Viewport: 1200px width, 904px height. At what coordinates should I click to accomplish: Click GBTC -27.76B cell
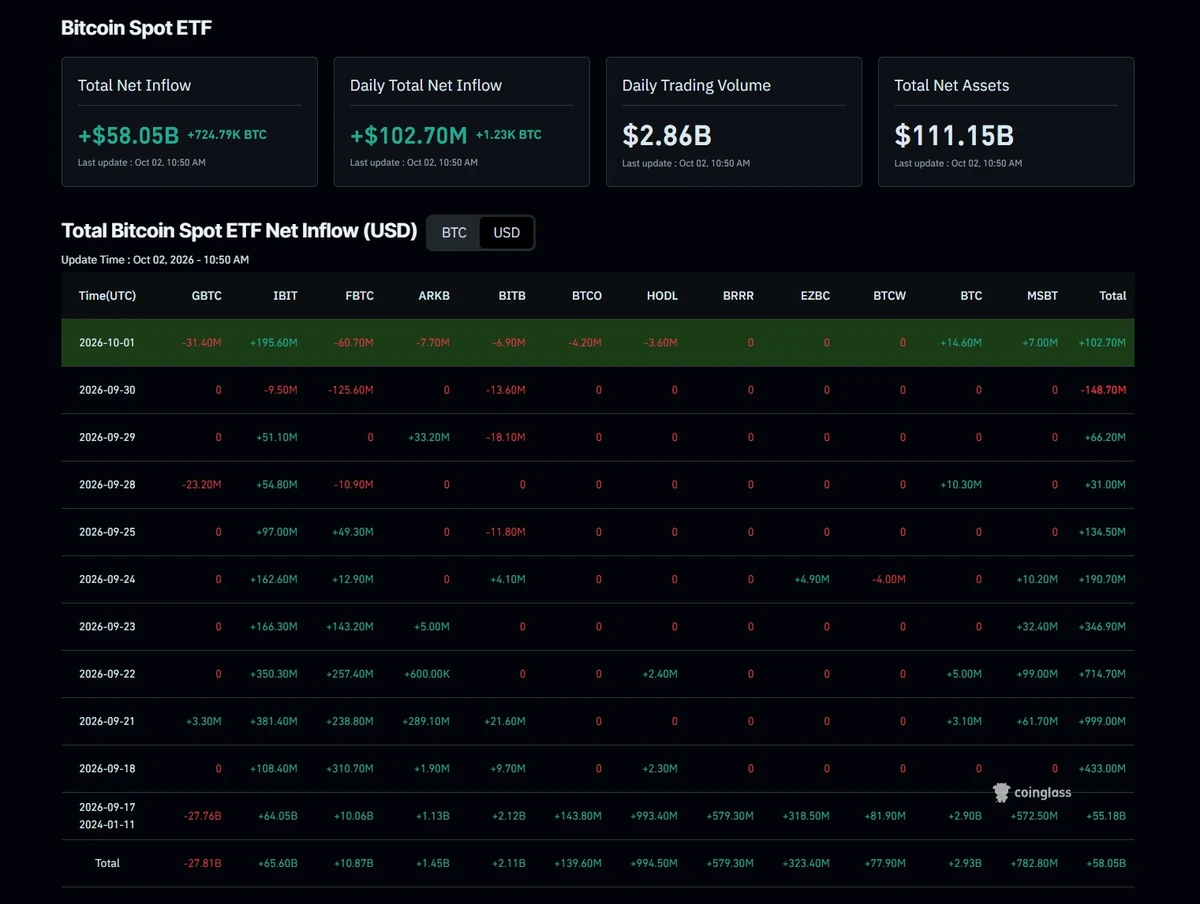pyautogui.click(x=203, y=816)
